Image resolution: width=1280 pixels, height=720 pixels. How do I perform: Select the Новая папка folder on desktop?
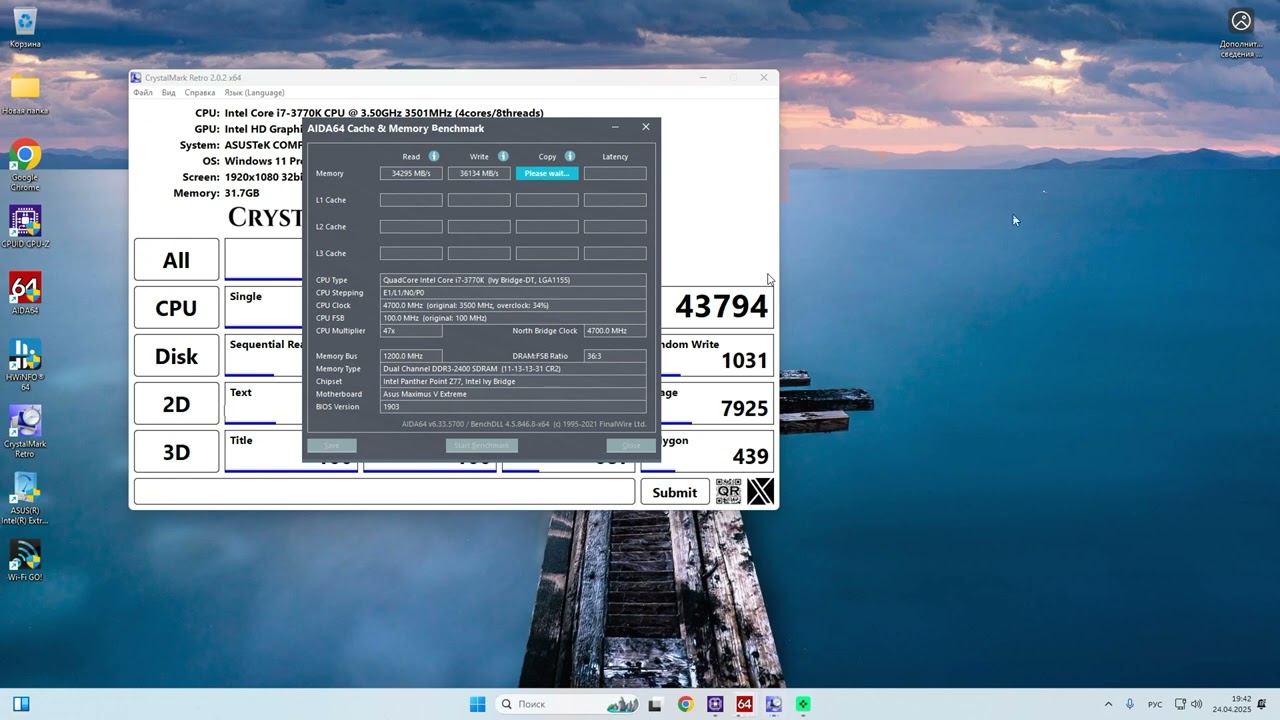25,95
